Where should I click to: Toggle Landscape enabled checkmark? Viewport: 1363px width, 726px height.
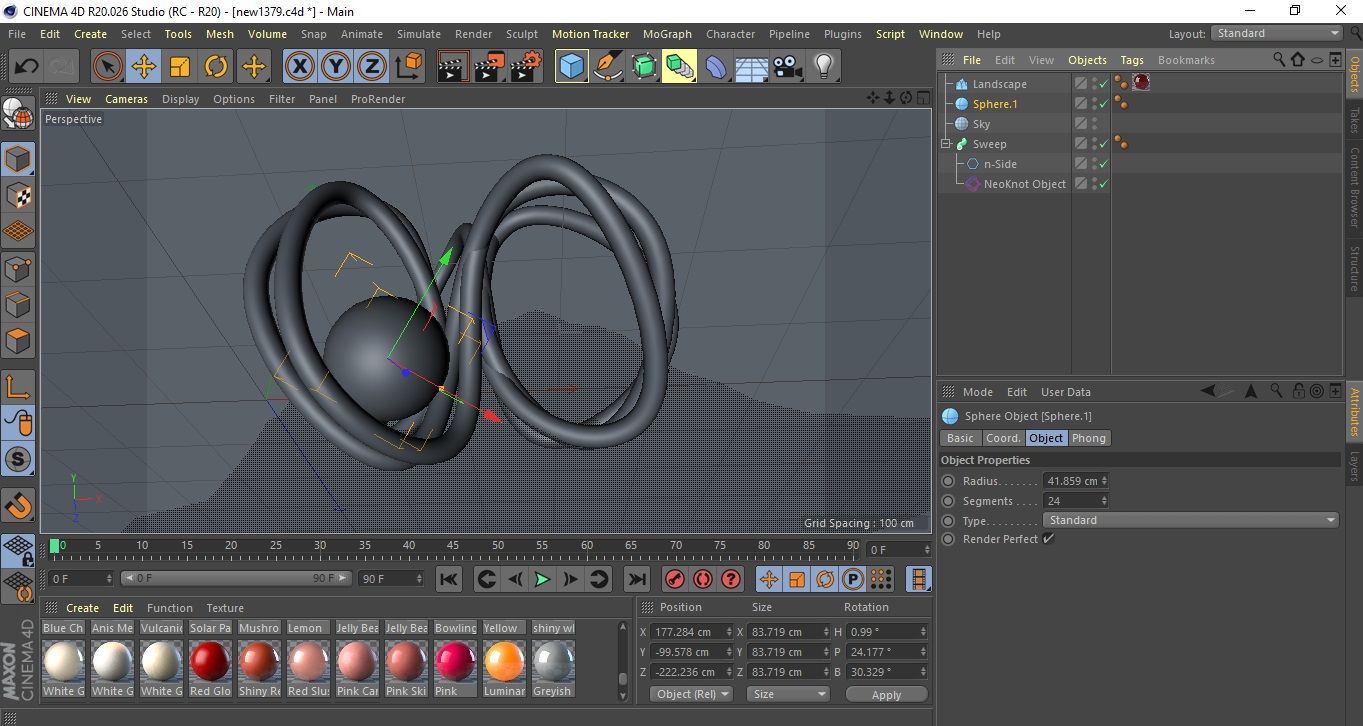1103,84
